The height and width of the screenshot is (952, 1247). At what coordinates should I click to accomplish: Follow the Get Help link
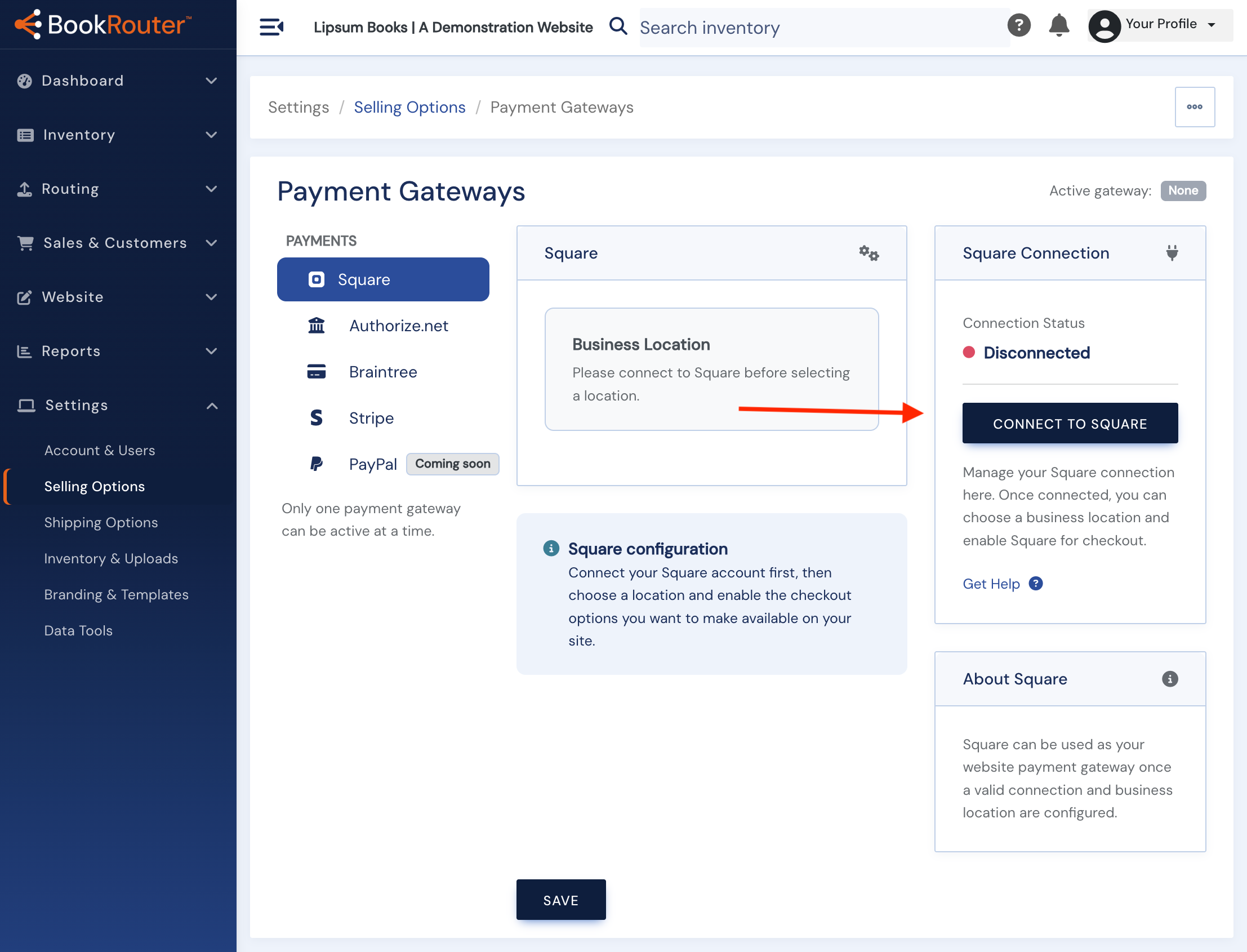click(991, 583)
